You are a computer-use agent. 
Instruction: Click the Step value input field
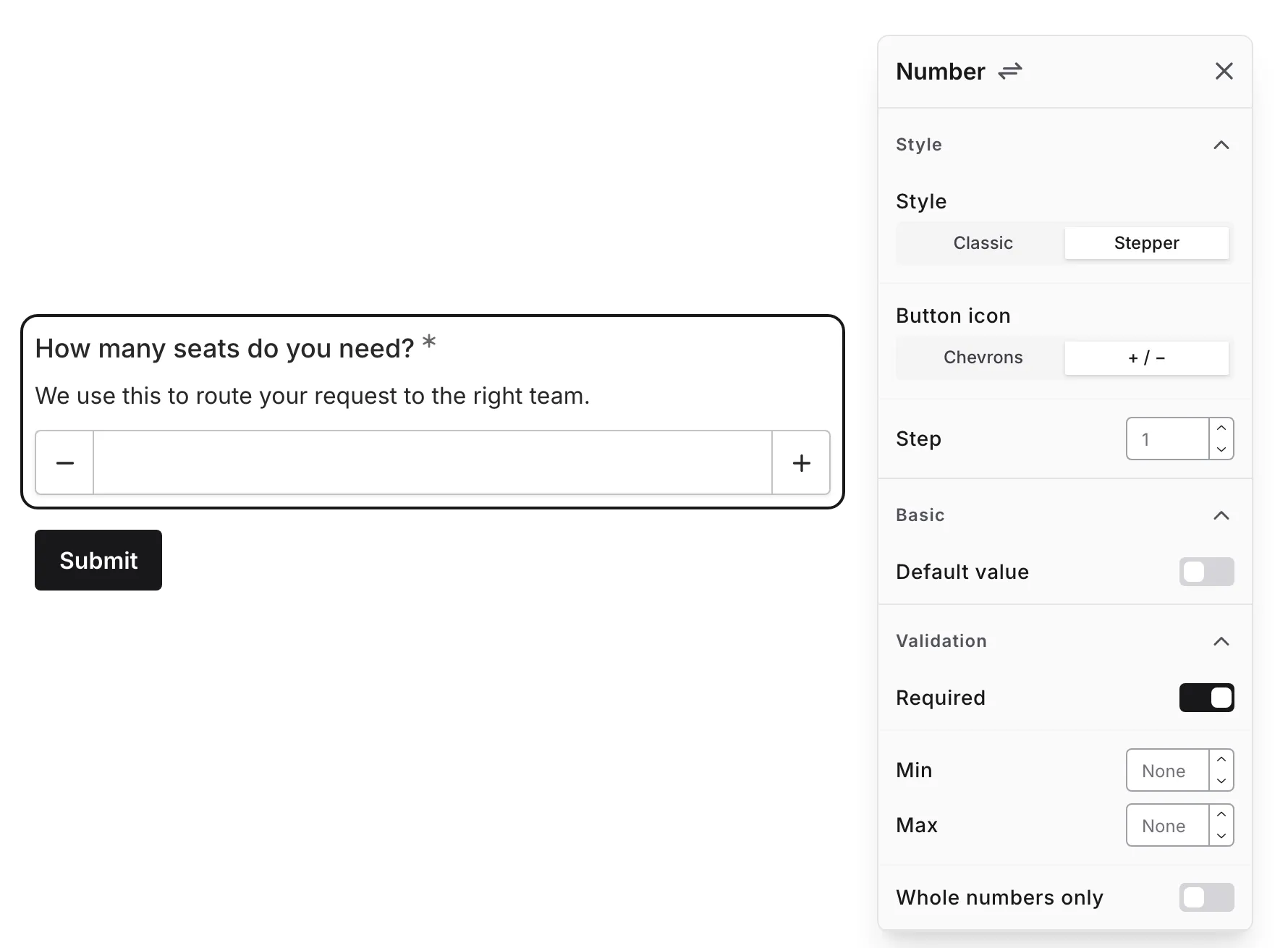tap(1167, 439)
